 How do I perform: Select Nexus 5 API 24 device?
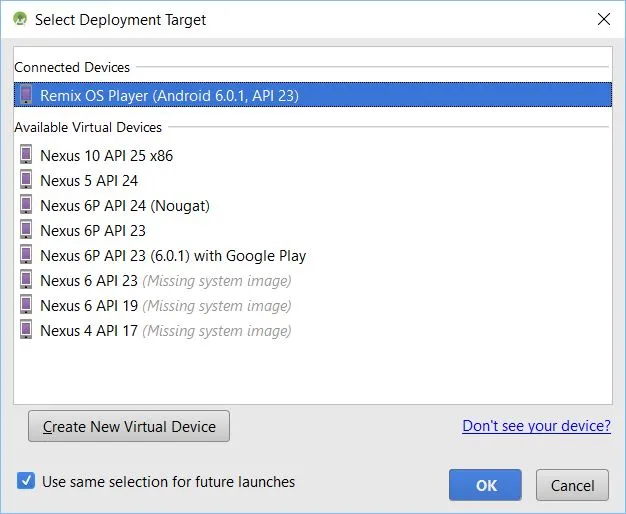point(89,181)
